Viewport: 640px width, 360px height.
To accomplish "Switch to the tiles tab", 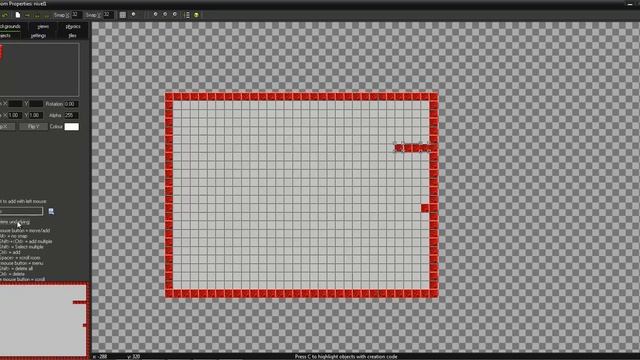I will coord(73,36).
